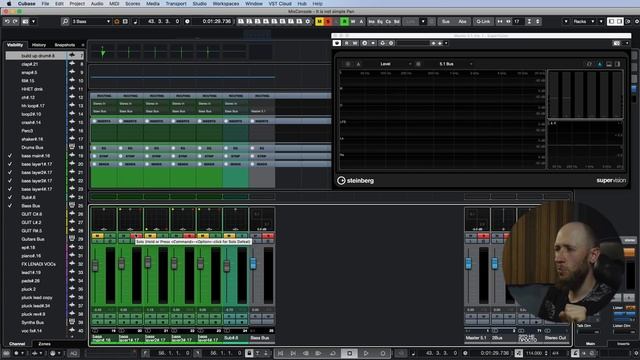This screenshot has width=640, height=360.
Task: Open the Workspaces menu
Action: [226, 4]
